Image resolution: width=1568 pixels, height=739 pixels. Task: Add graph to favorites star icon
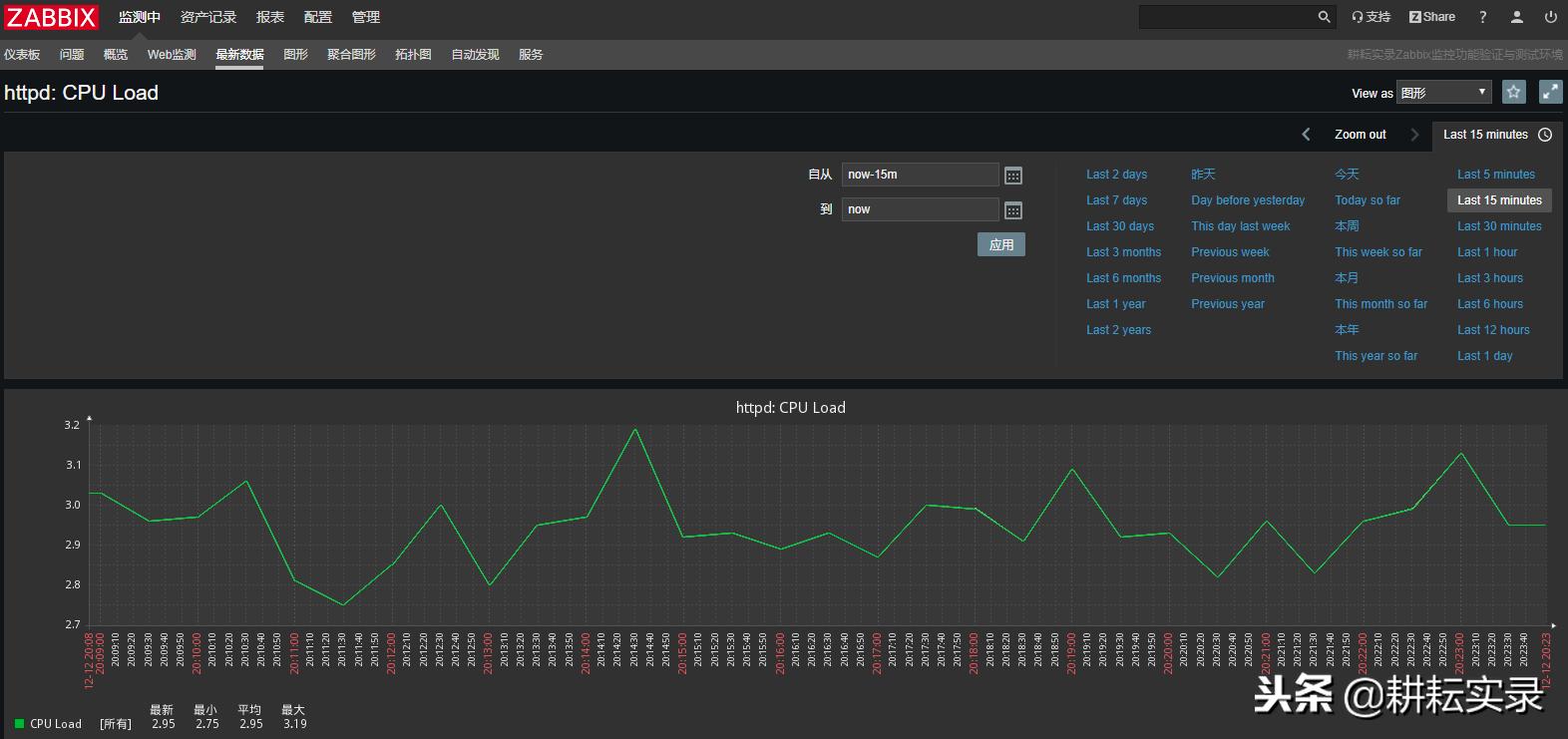click(x=1513, y=92)
